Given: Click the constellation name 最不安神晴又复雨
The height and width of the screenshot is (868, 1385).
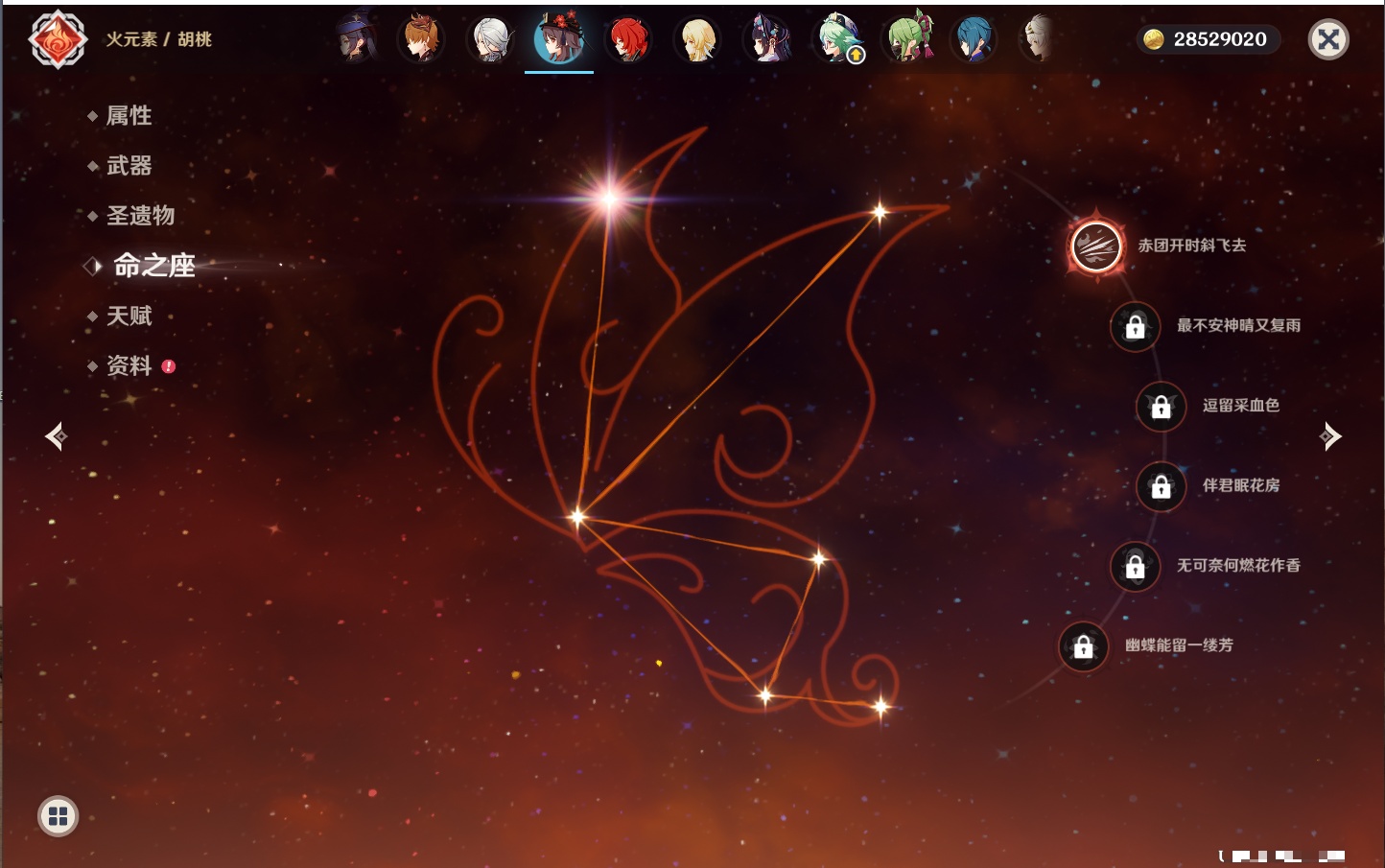Looking at the screenshot, I should (x=1238, y=325).
